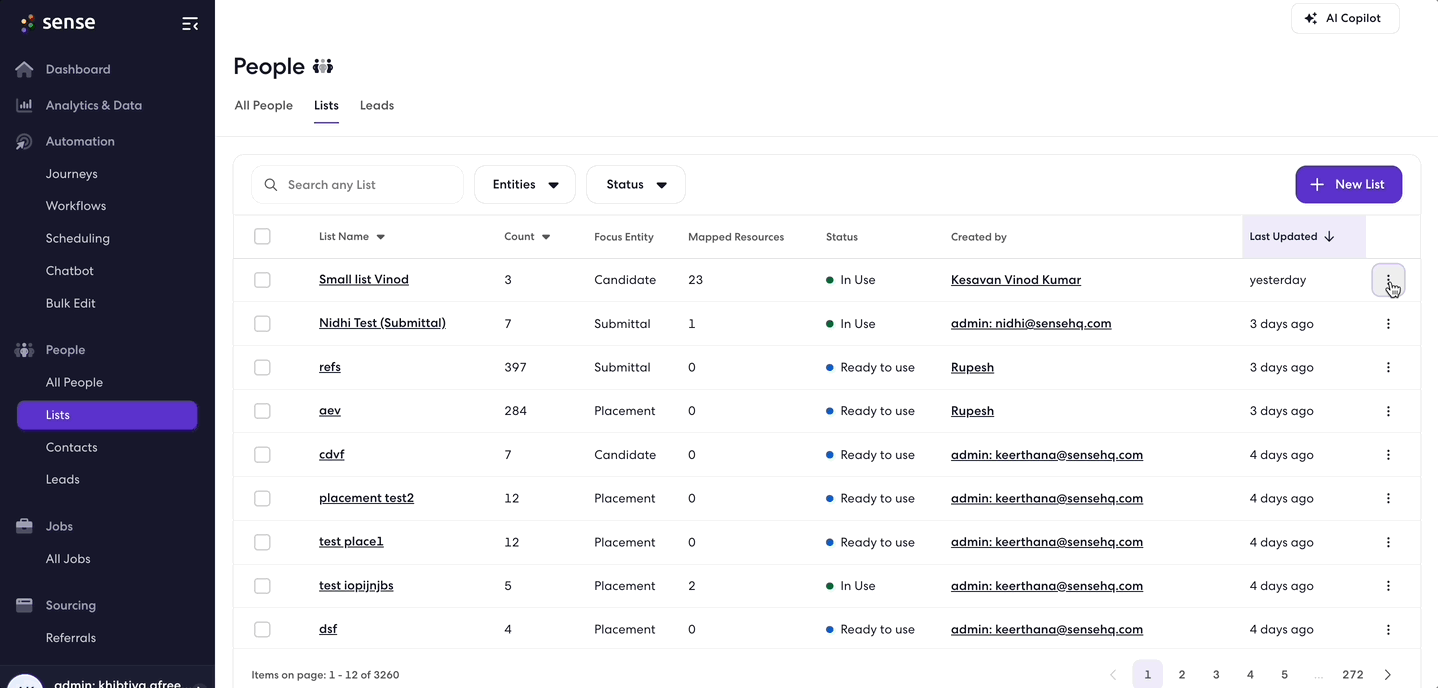The width and height of the screenshot is (1438, 688).
Task: Open the three-dot menu for cdvf
Action: pyautogui.click(x=1388, y=455)
